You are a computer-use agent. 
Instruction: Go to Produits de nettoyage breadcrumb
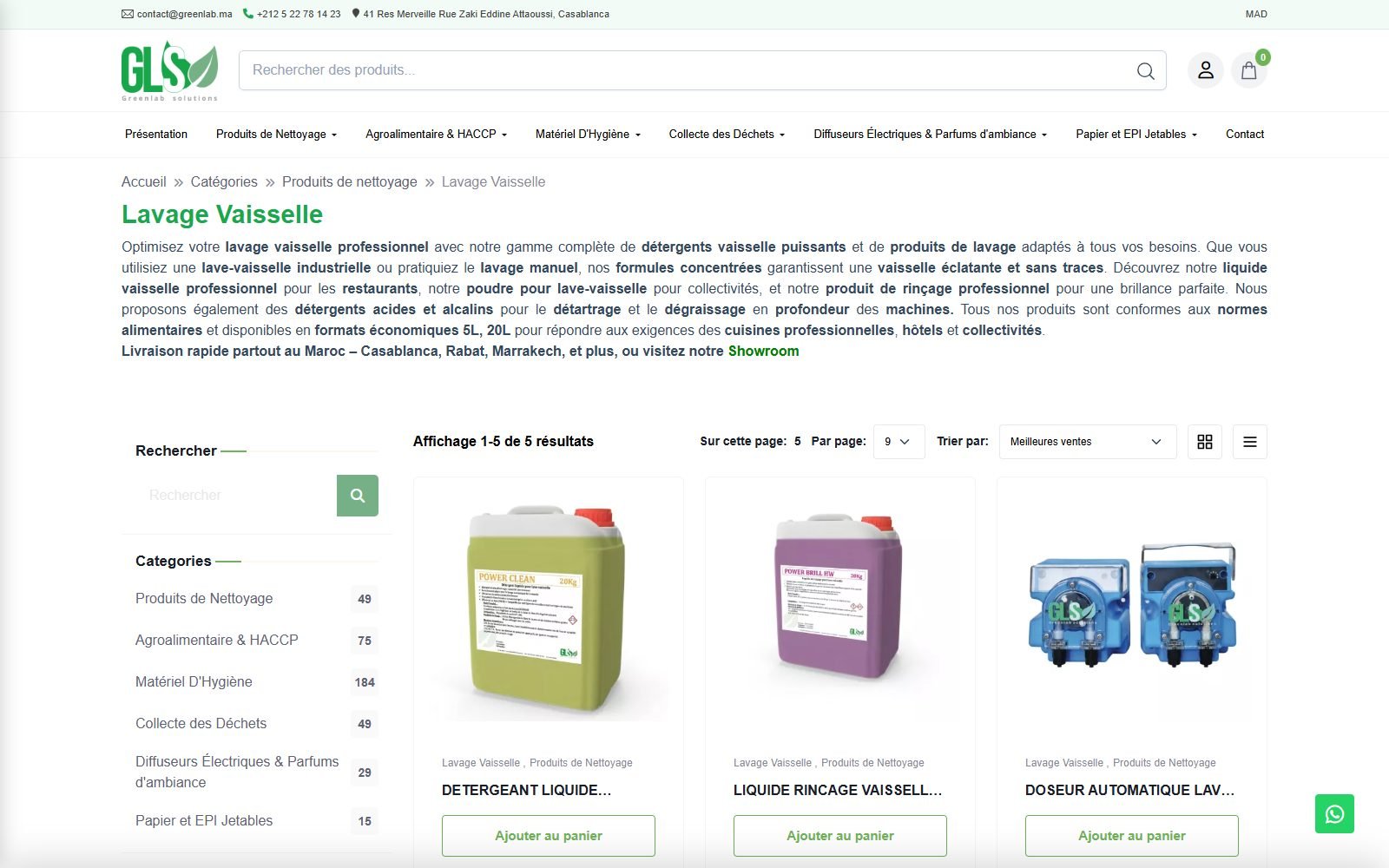(x=350, y=182)
